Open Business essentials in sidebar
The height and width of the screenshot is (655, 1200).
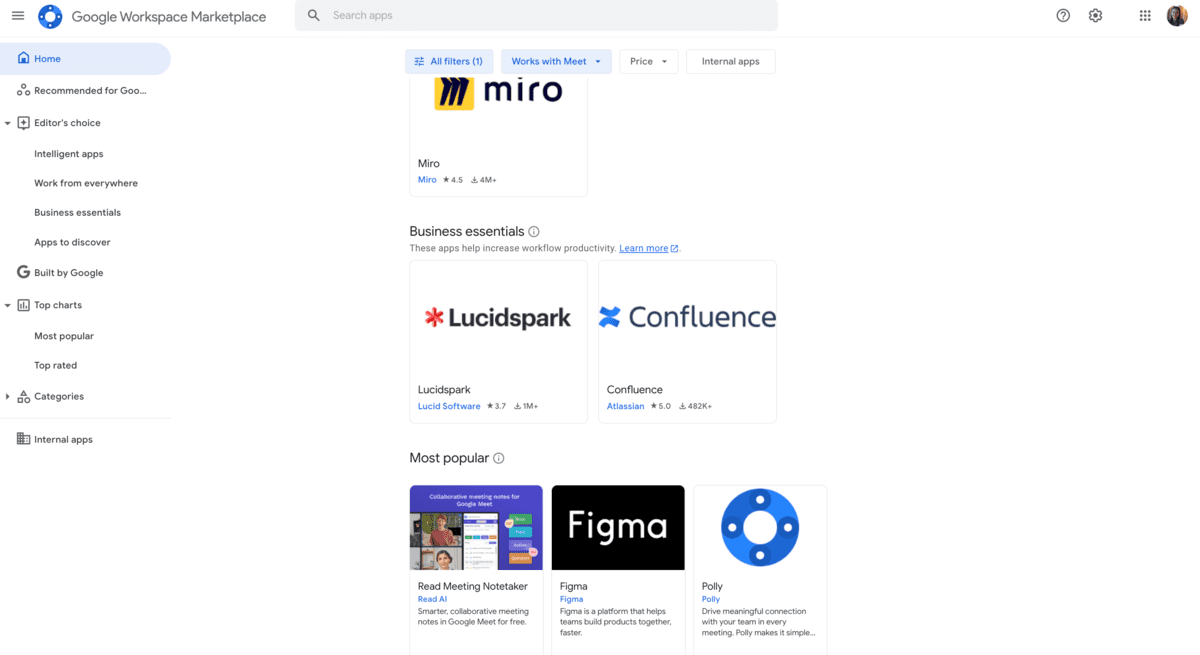point(77,212)
